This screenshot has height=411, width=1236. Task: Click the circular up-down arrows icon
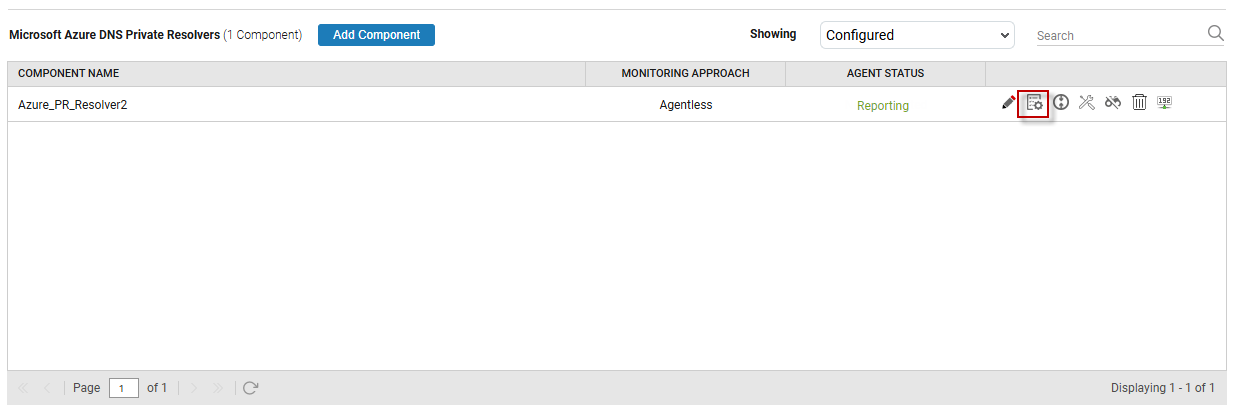(1061, 103)
